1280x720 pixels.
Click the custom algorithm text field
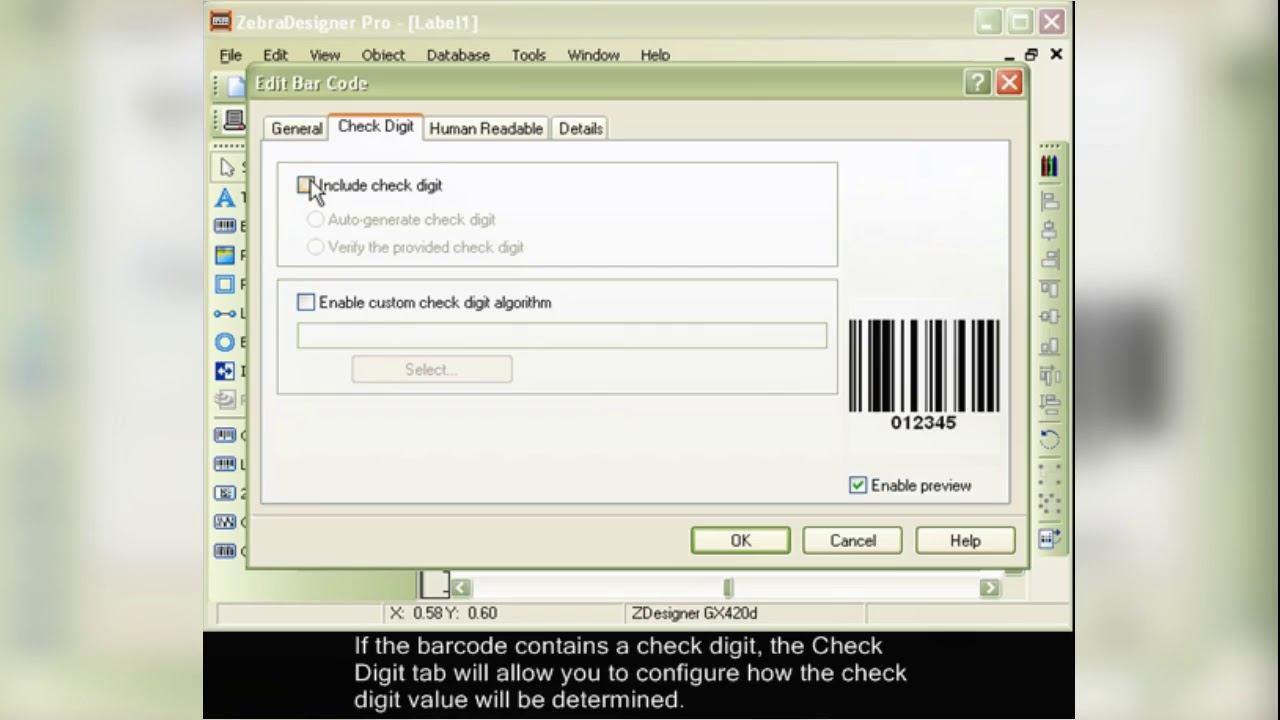click(x=562, y=335)
